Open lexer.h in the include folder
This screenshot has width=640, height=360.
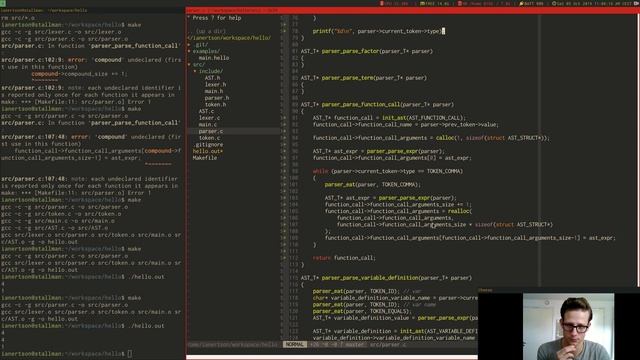(215, 84)
